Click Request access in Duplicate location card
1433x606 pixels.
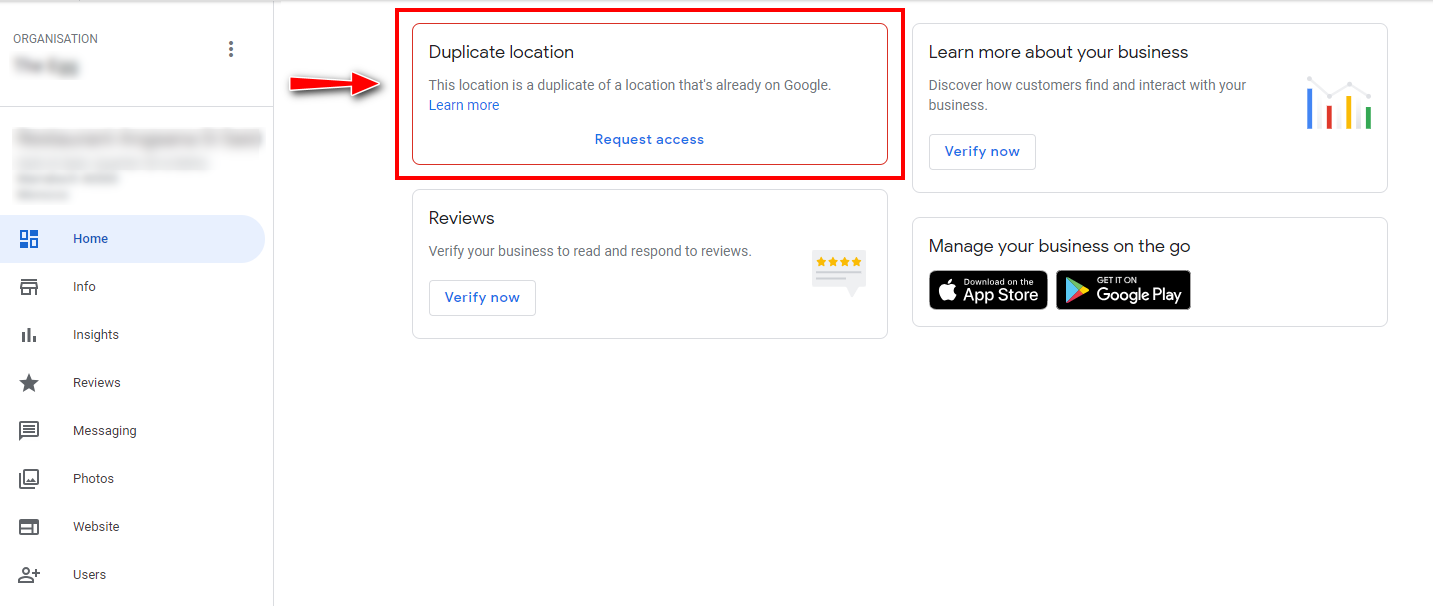point(649,140)
